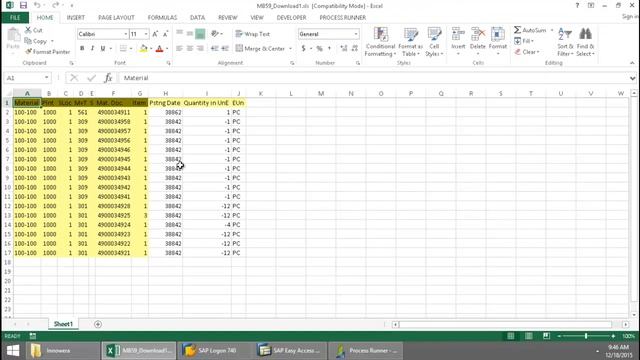The width and height of the screenshot is (640, 360).
Task: Open the General number format dropdown
Action: tap(356, 34)
